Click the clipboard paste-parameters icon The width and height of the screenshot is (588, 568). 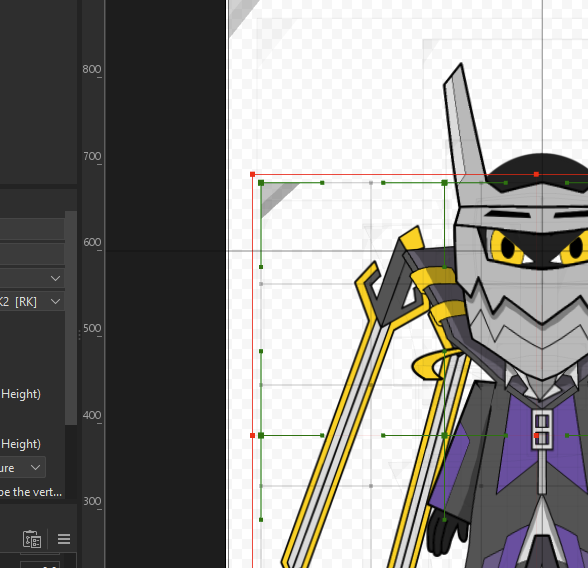[x=32, y=539]
